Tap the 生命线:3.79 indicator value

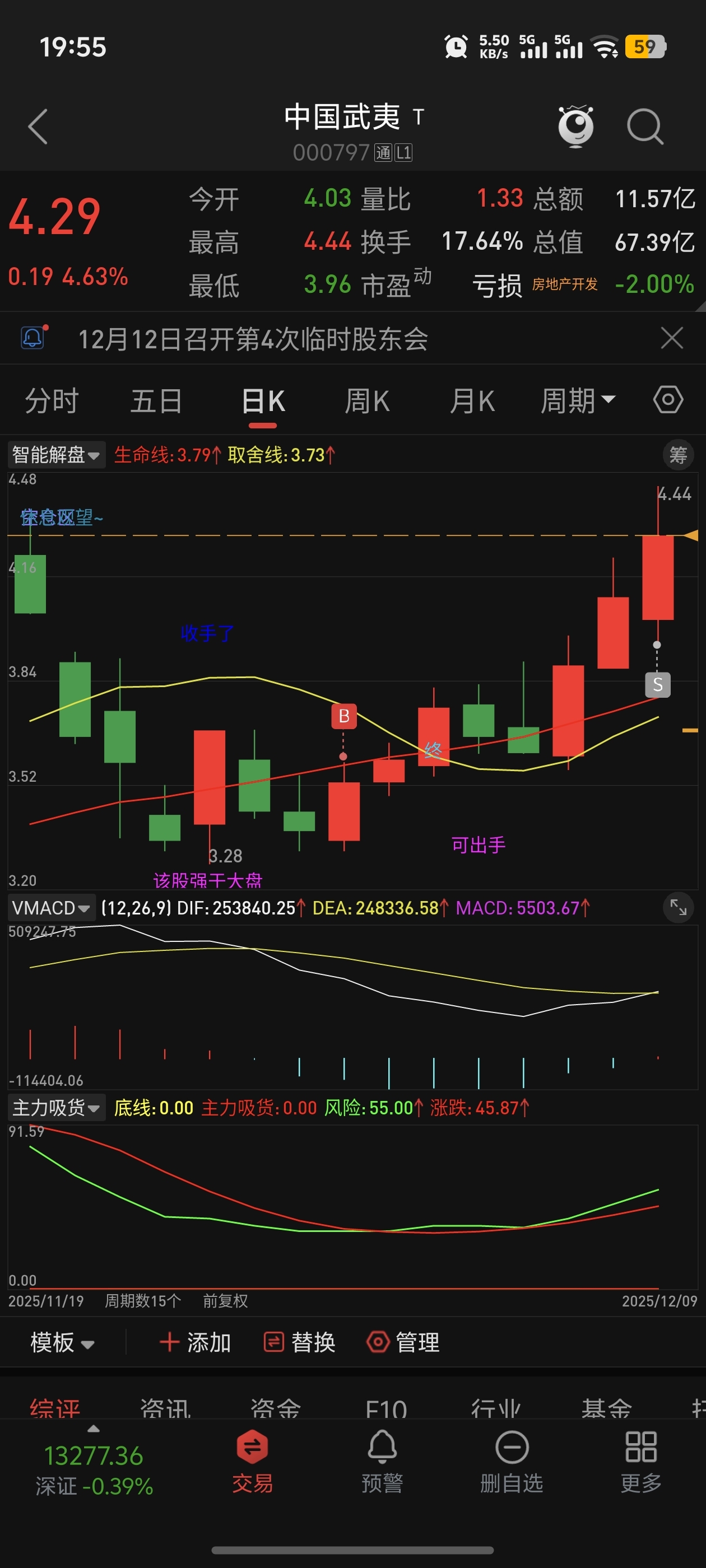click(168, 455)
